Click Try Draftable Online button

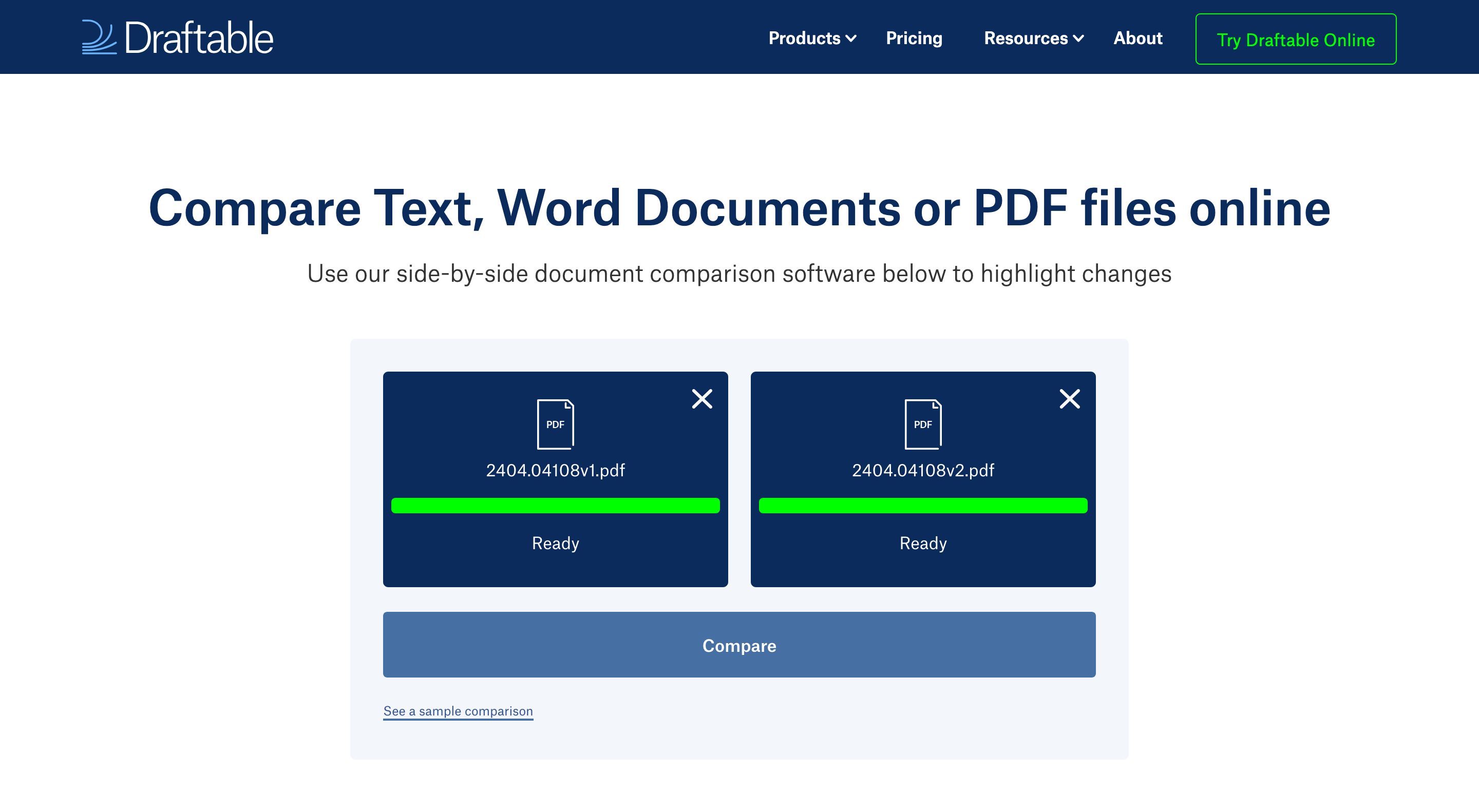click(x=1295, y=40)
